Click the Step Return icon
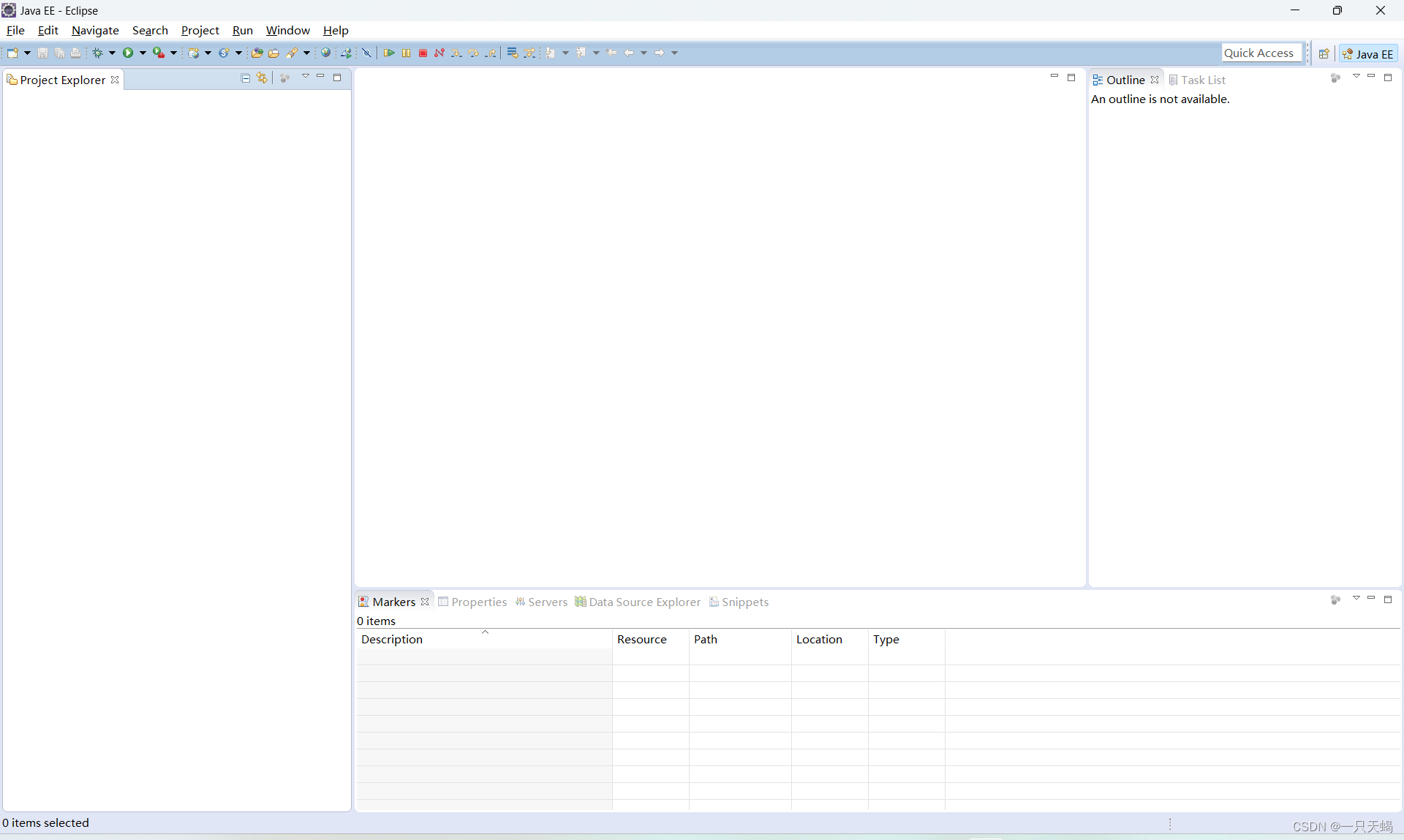The height and width of the screenshot is (840, 1404). (491, 53)
